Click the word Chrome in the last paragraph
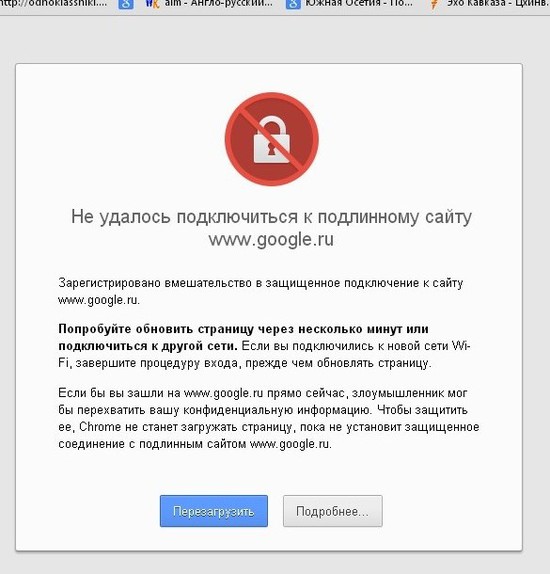This screenshot has width=550, height=574. click(x=100, y=427)
